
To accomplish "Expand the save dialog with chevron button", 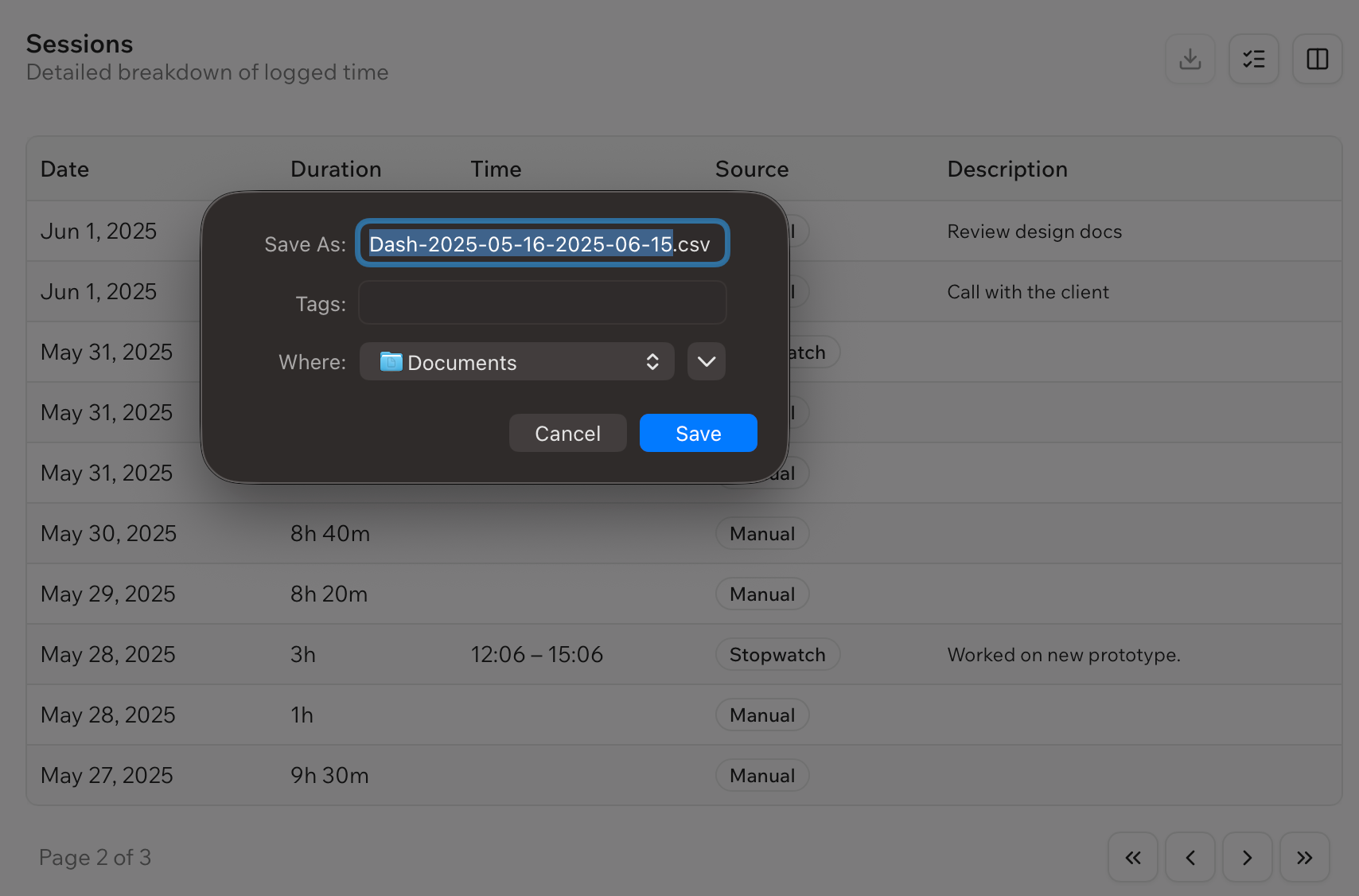I will [706, 362].
